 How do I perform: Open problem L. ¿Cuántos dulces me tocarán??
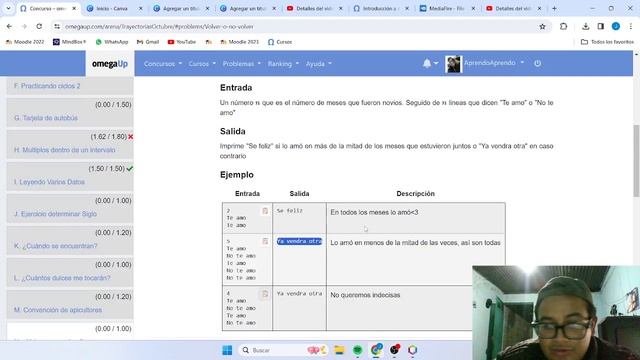click(x=62, y=278)
